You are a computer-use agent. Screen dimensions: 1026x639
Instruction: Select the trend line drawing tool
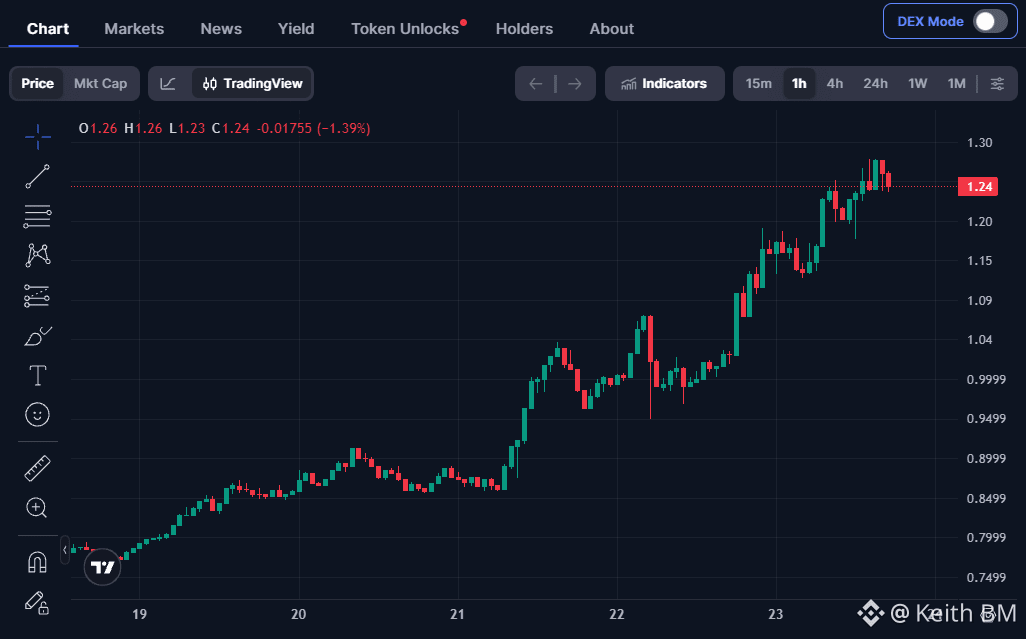(37, 177)
